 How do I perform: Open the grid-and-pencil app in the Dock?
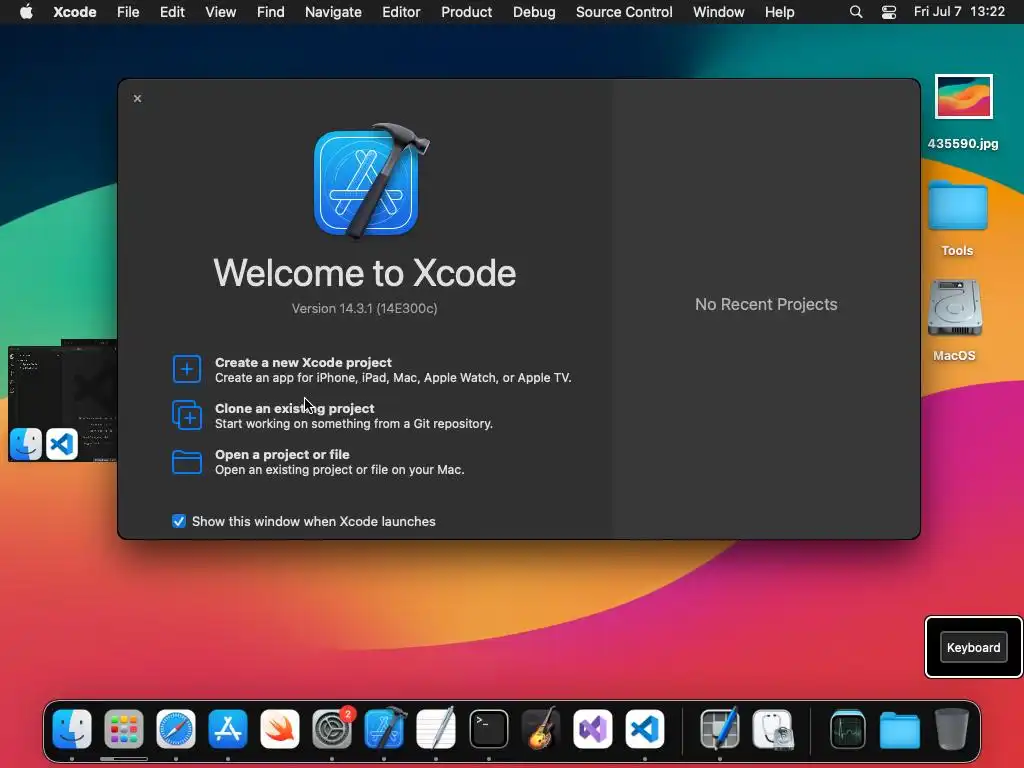tap(720, 729)
